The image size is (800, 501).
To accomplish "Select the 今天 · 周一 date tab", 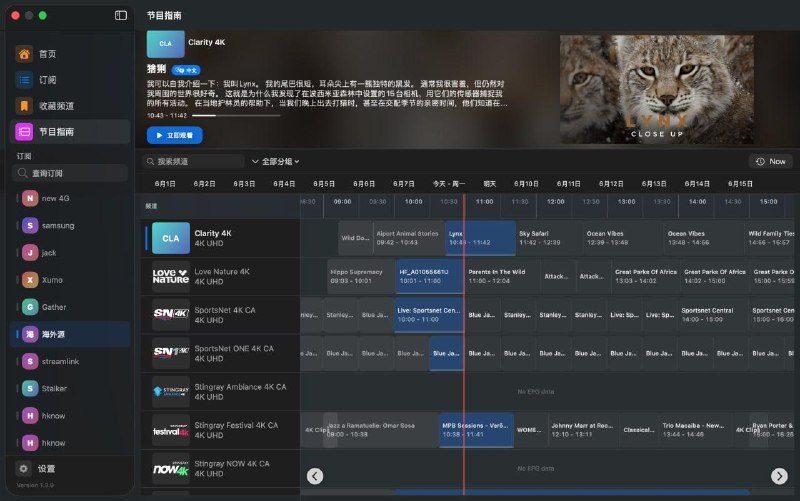I will 448,184.
